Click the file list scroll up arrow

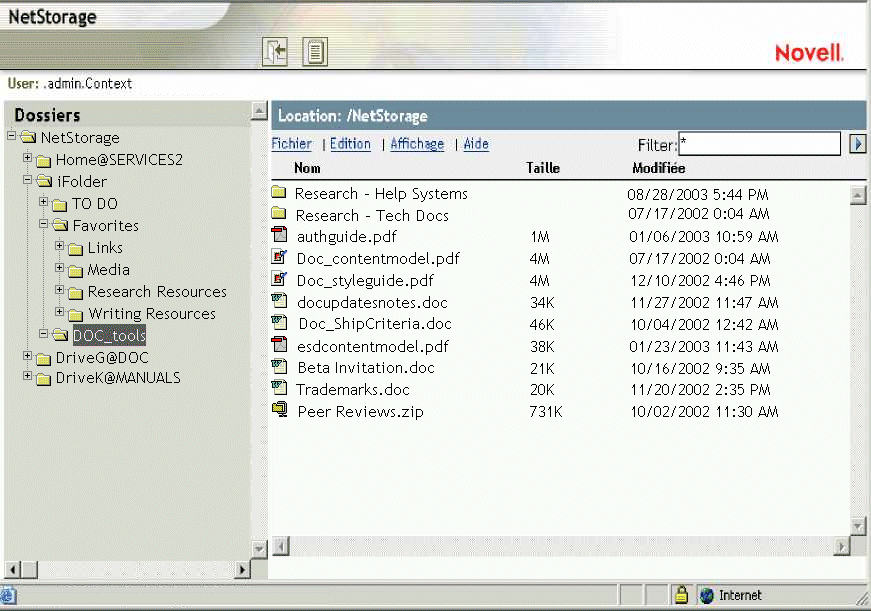(858, 196)
